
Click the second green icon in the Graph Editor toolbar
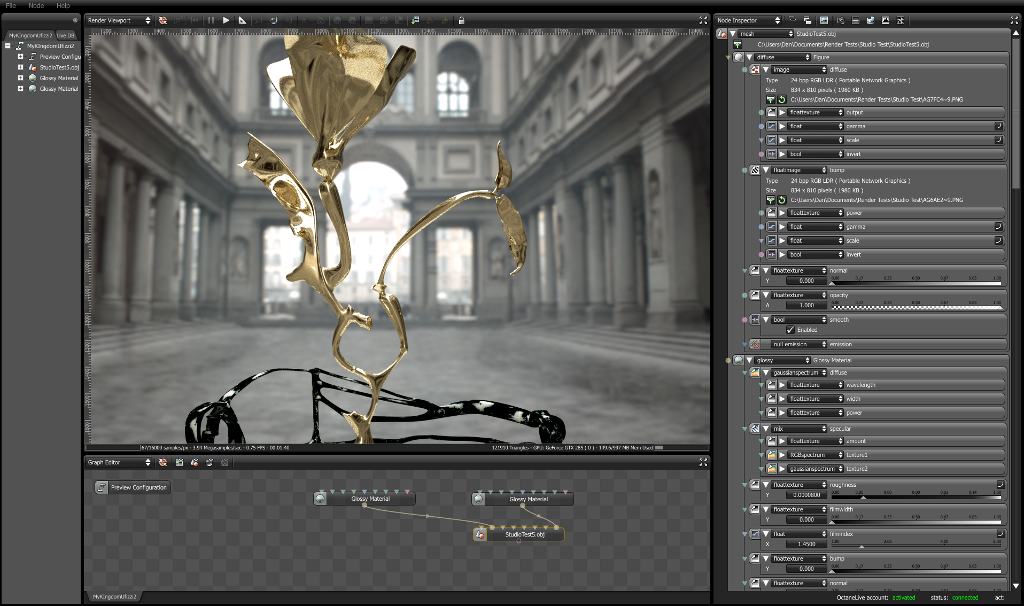pos(179,462)
